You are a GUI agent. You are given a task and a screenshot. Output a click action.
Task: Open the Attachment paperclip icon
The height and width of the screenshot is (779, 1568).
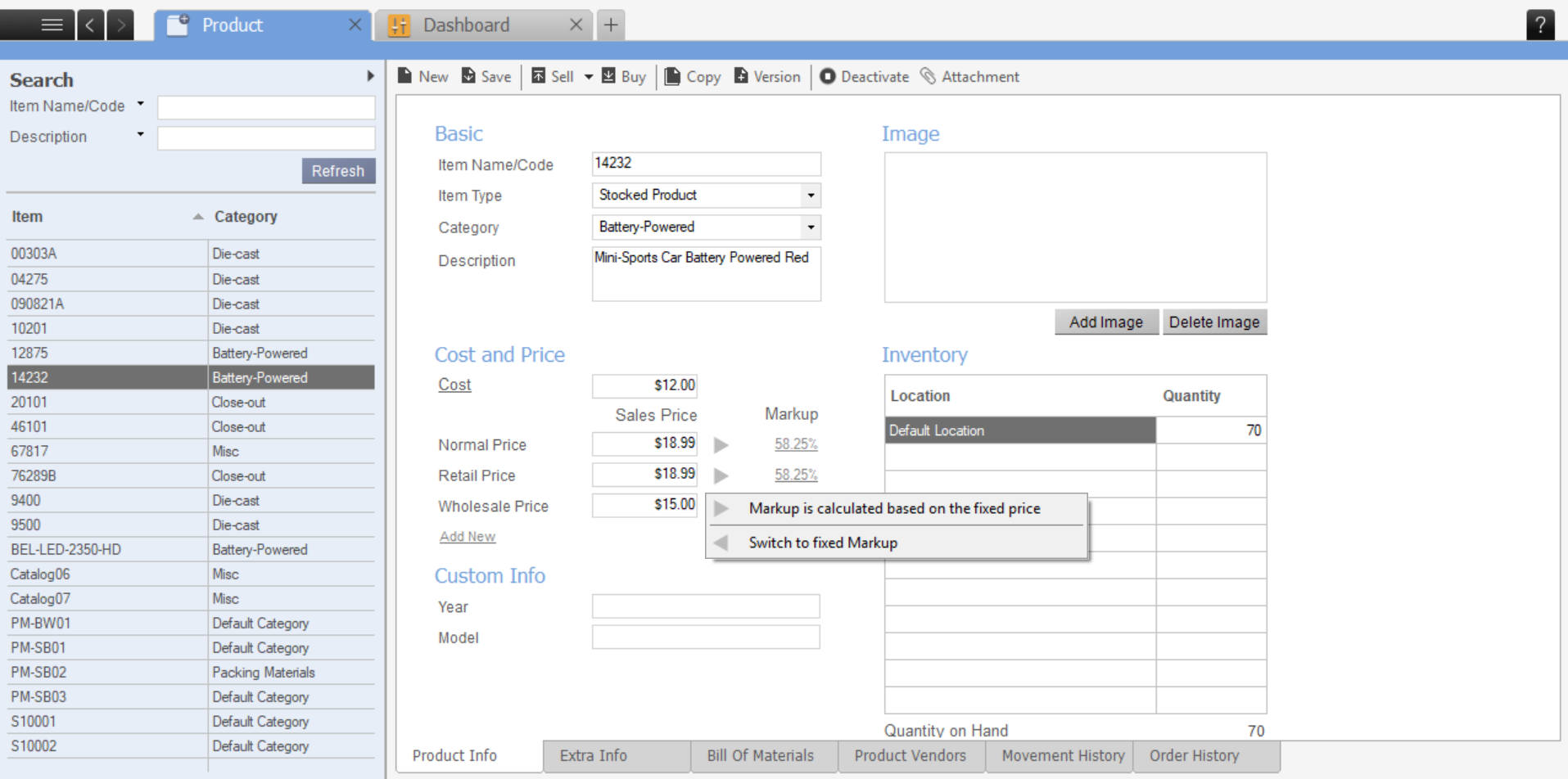point(928,76)
